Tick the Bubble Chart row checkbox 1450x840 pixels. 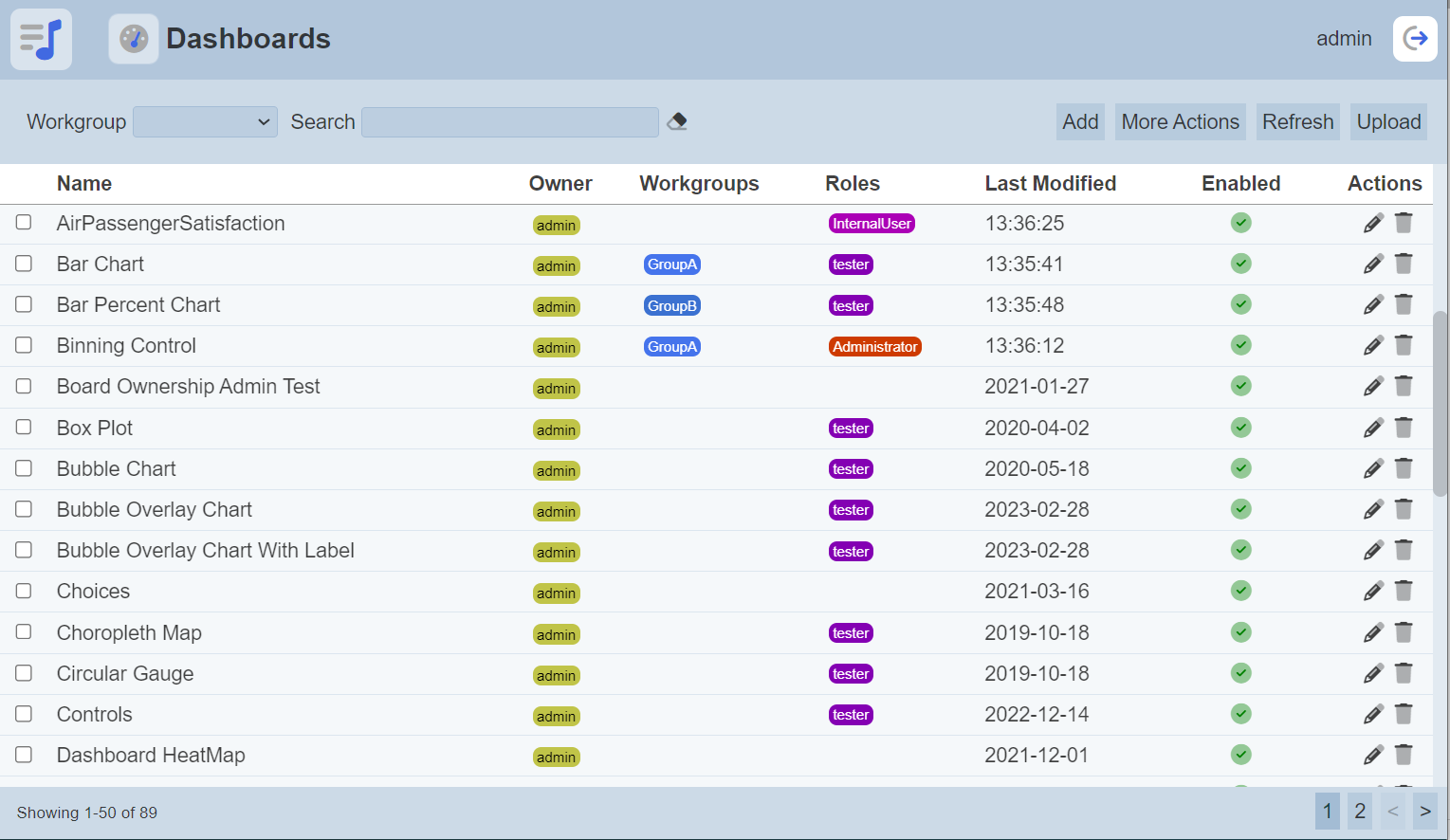click(x=24, y=468)
